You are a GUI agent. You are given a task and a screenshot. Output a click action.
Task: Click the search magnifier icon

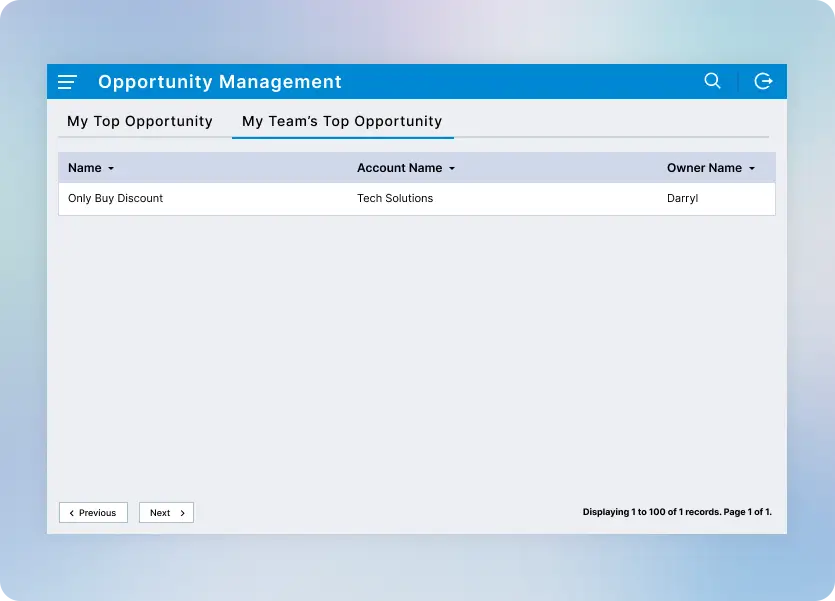(x=712, y=81)
